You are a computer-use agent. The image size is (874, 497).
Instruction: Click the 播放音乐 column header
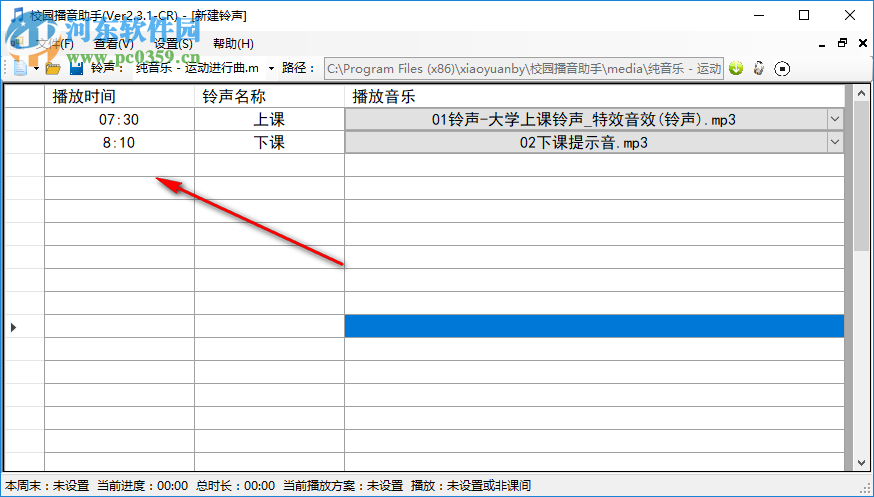594,96
